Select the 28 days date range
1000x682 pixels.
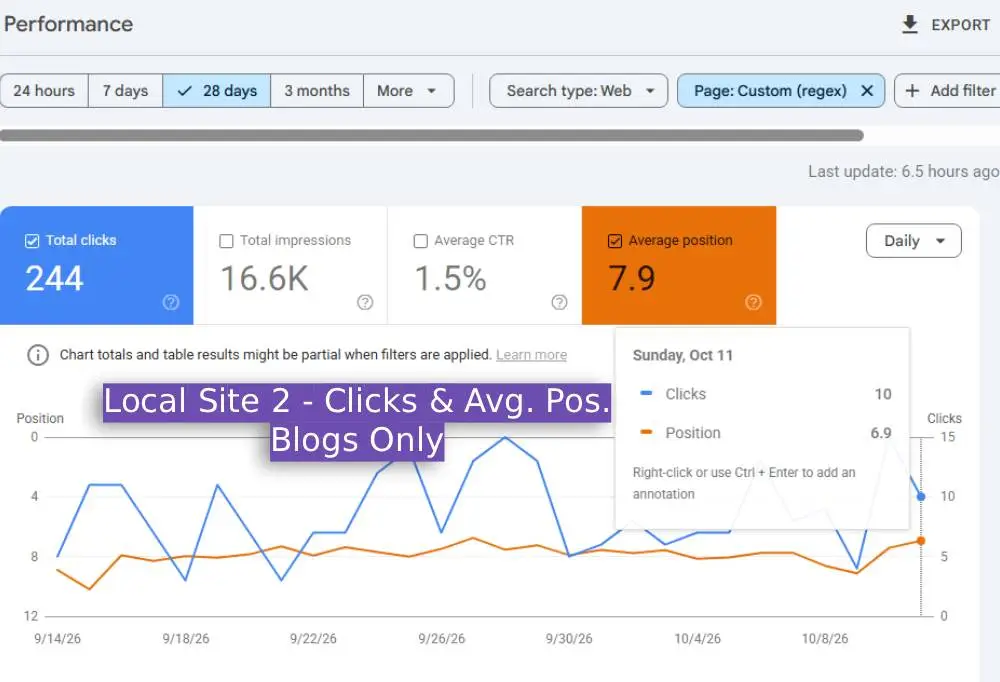pos(217,91)
